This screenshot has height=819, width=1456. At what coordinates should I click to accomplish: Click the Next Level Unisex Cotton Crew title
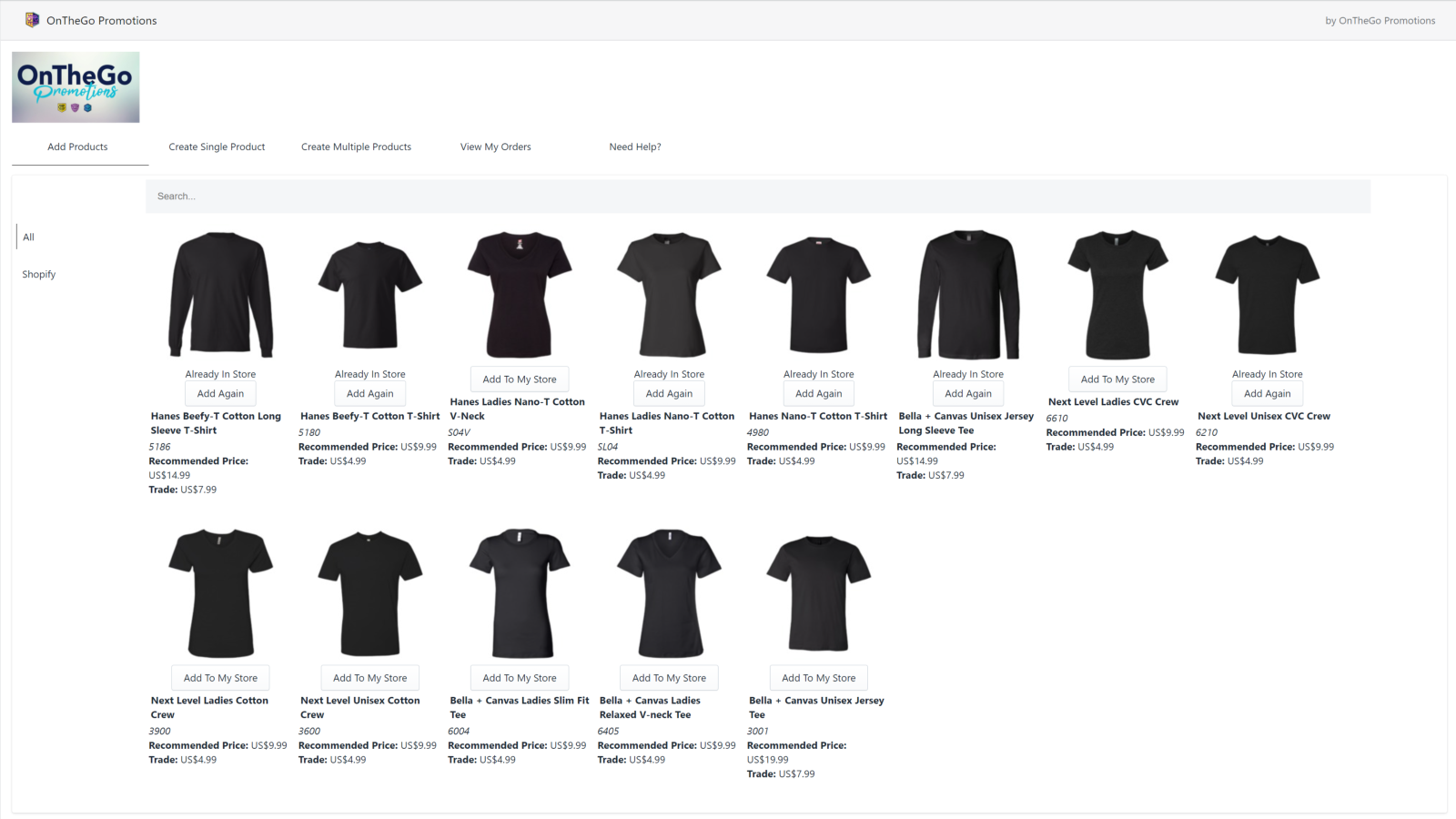tap(360, 708)
